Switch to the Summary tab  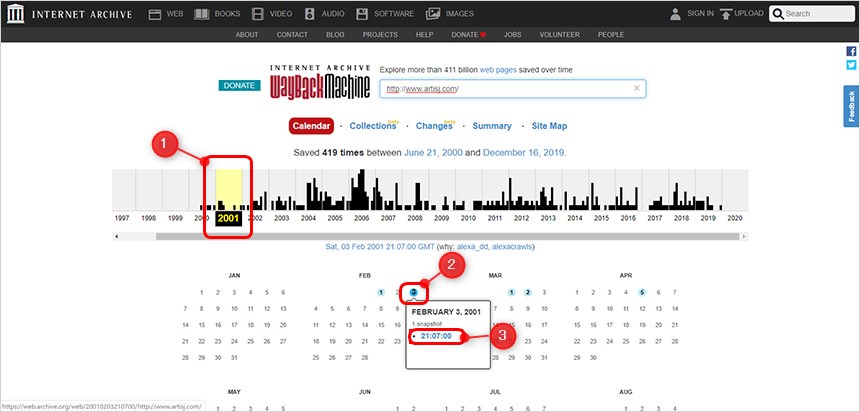point(492,126)
